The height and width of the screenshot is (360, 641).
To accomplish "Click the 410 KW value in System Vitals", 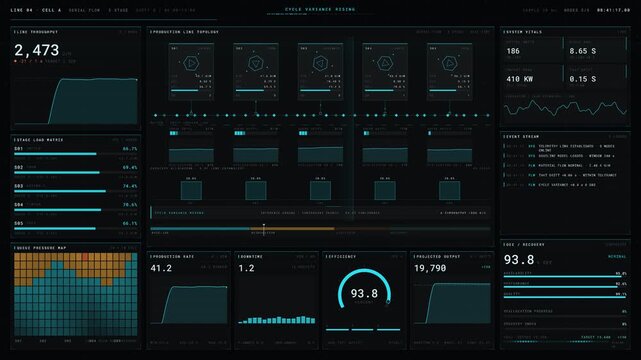I will tap(520, 79).
